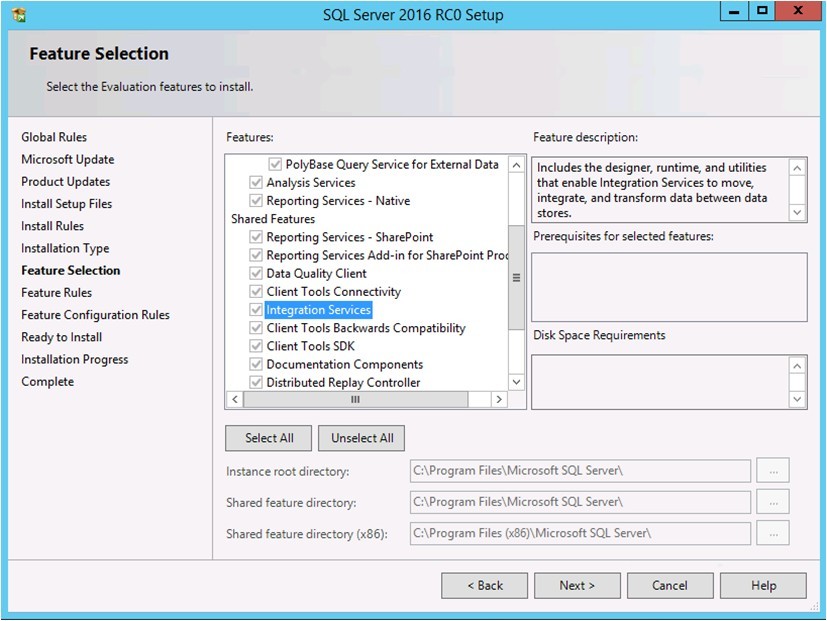Open setup Help
Screen dimensions: 827x621
pyautogui.click(x=763, y=586)
